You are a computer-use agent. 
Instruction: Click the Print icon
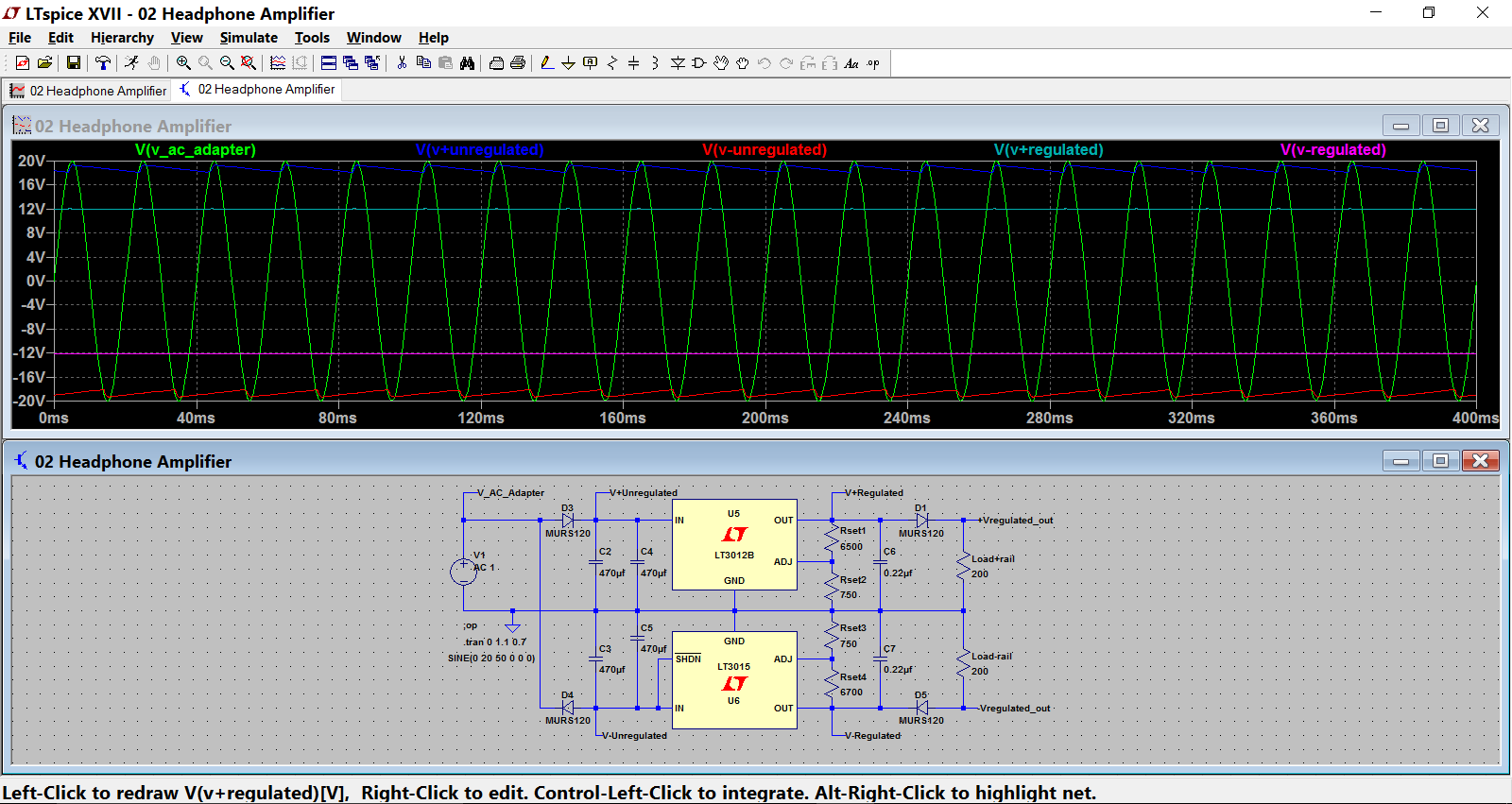[x=518, y=63]
